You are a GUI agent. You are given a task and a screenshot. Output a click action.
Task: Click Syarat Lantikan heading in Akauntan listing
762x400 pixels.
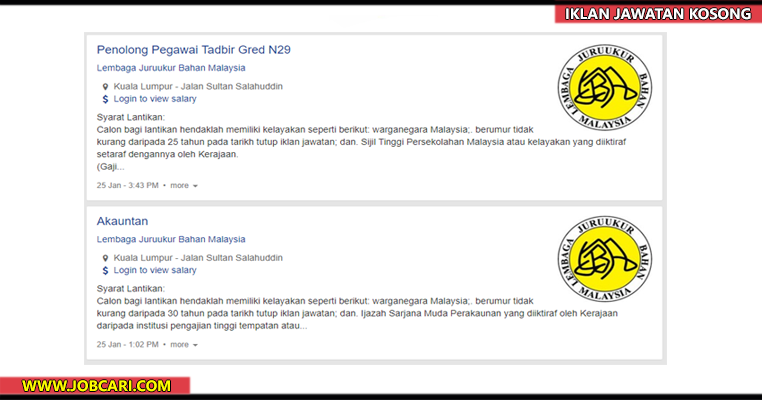coord(131,289)
